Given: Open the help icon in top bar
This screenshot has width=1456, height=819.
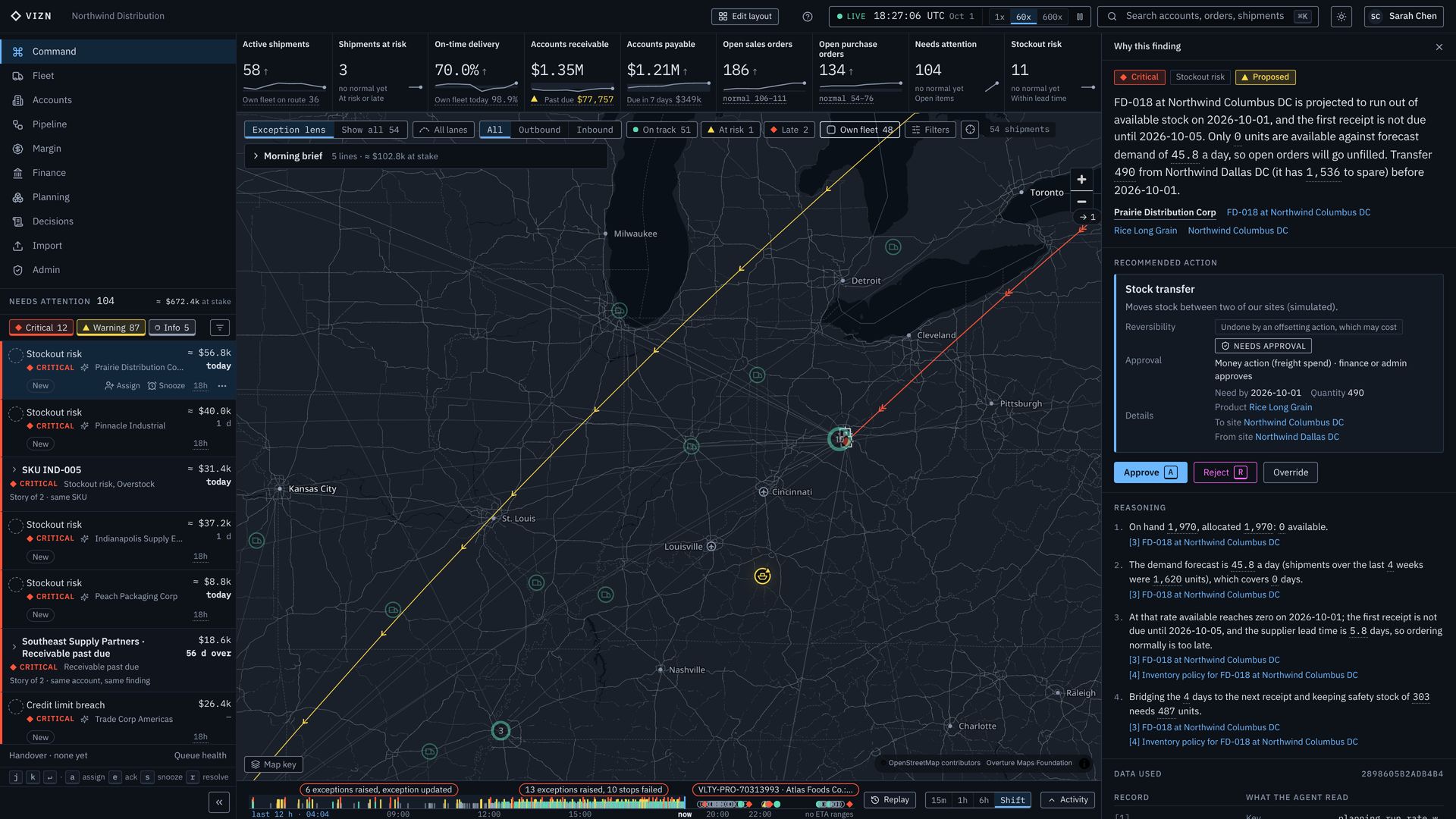Looking at the screenshot, I should 808,16.
